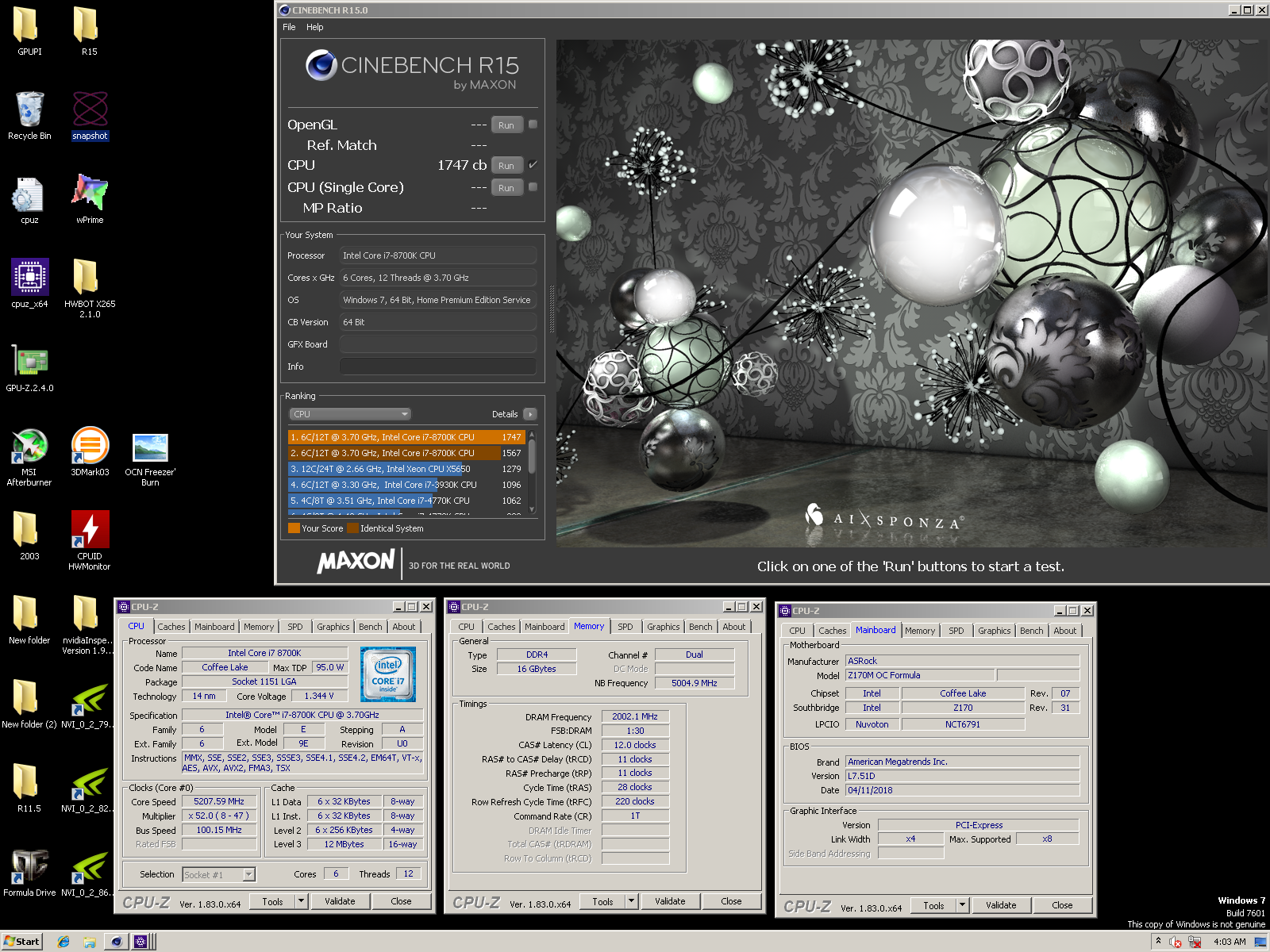Launch the cpuz settings file icon
Viewport: 1270px width, 952px height.
pyautogui.click(x=29, y=199)
